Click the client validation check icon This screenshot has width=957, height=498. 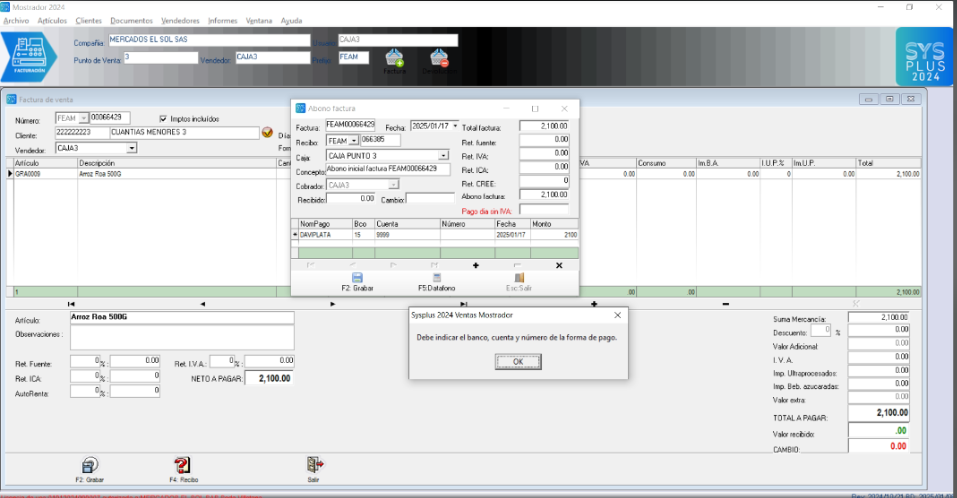tap(267, 132)
